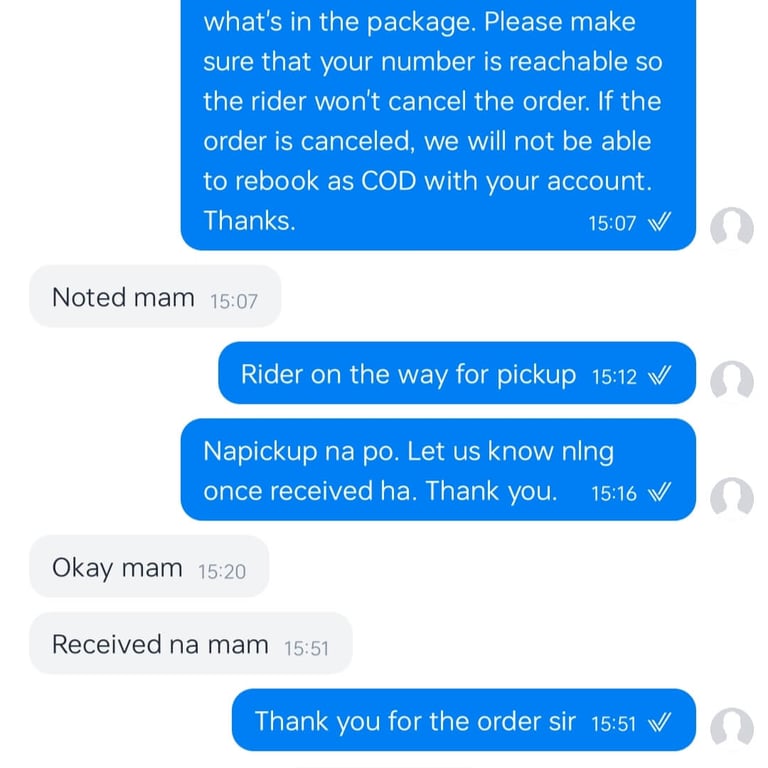Select the 'Received na mam' message bubble

tap(191, 643)
